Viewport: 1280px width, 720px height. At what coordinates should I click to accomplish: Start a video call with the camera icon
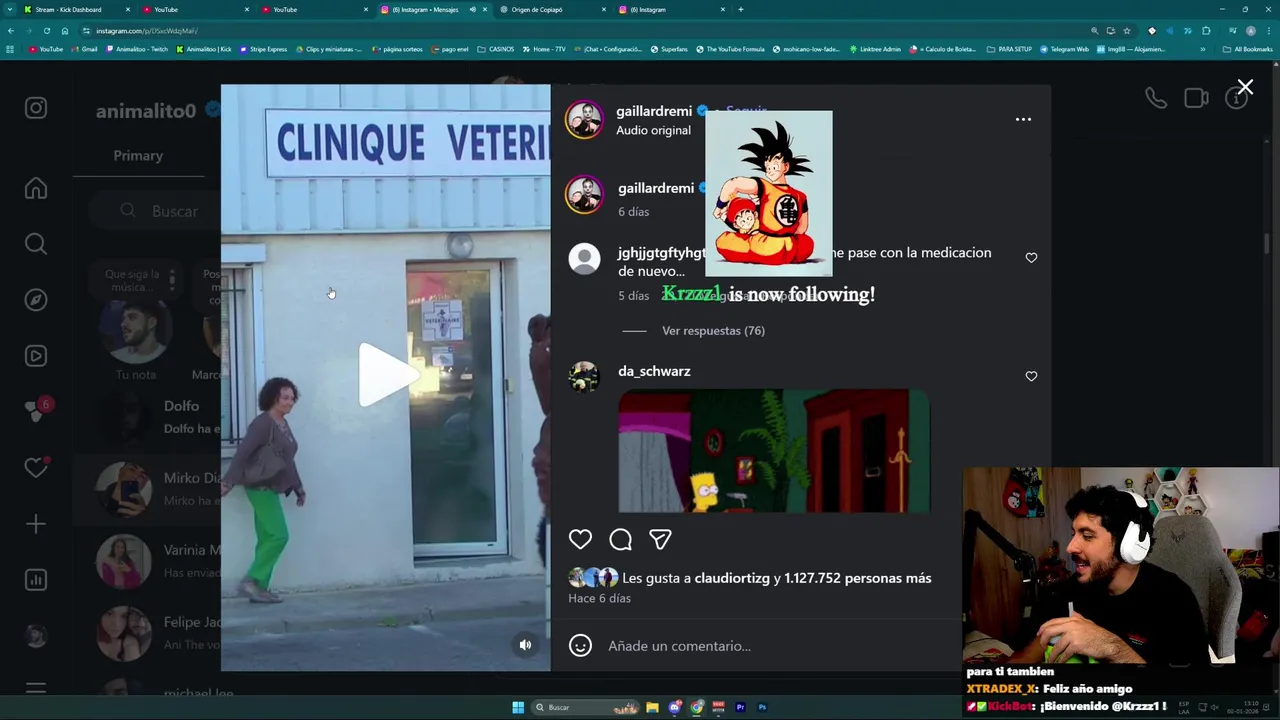coord(1196,98)
